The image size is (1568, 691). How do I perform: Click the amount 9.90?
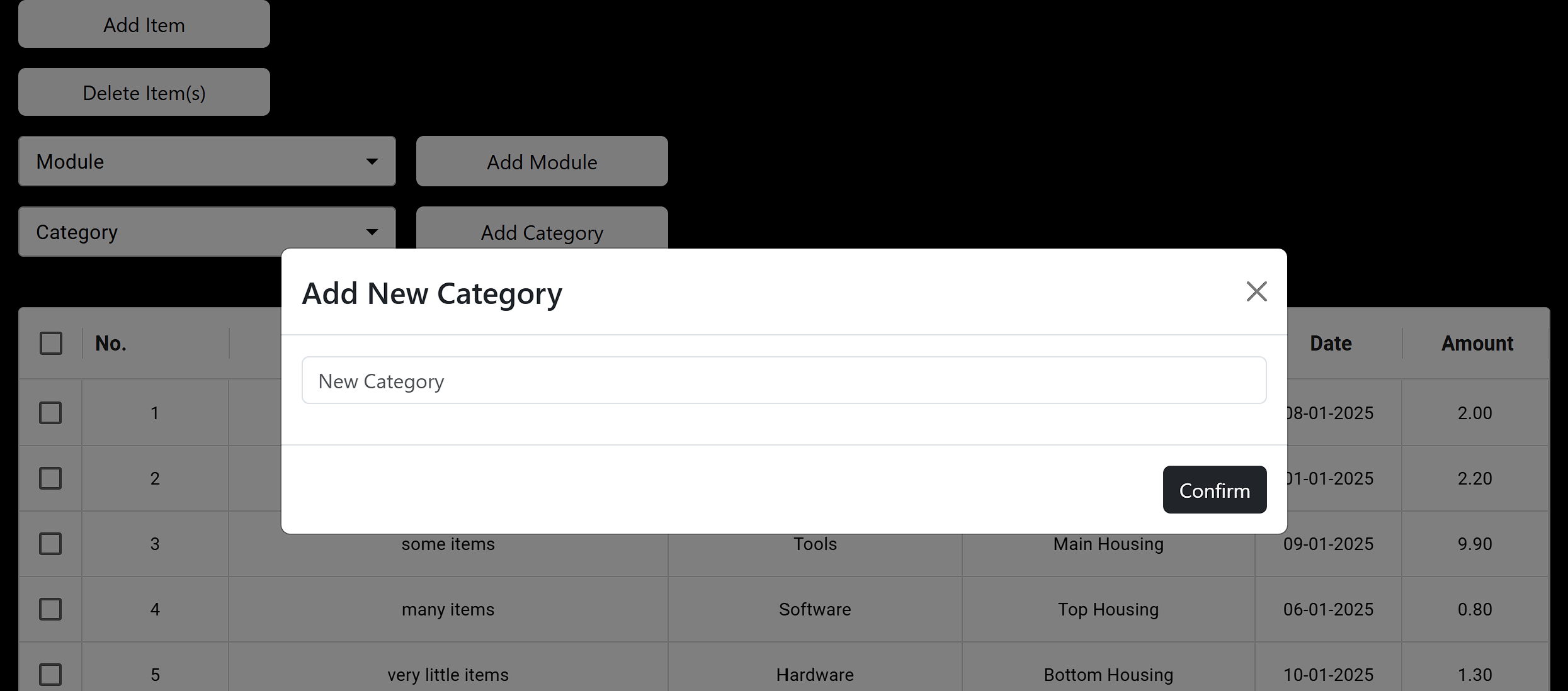[x=1475, y=544]
